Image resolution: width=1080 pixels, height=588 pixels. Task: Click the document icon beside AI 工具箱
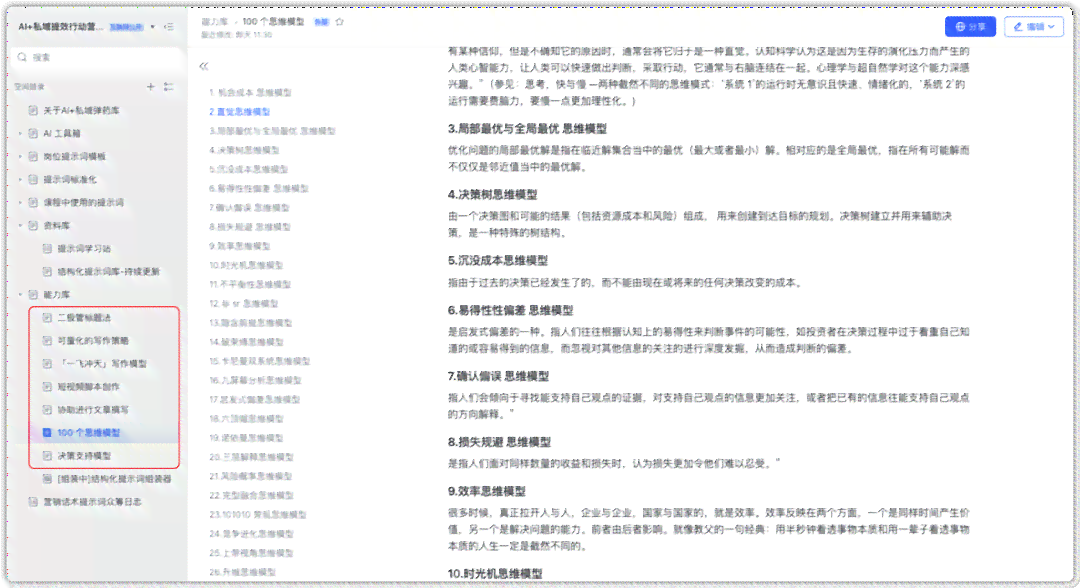33,134
